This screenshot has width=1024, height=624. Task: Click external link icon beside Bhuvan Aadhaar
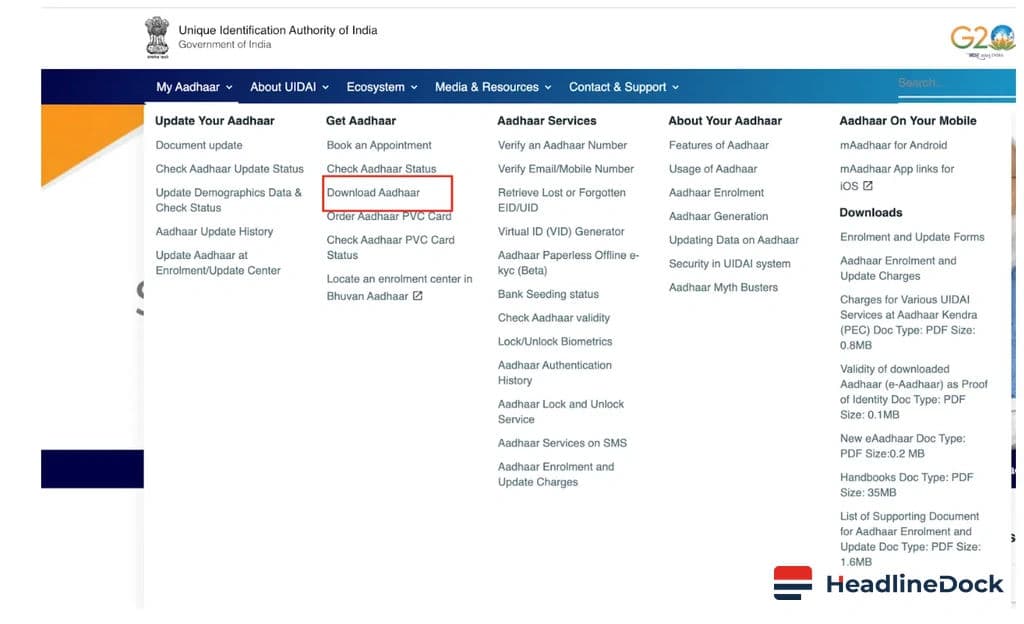(x=418, y=296)
